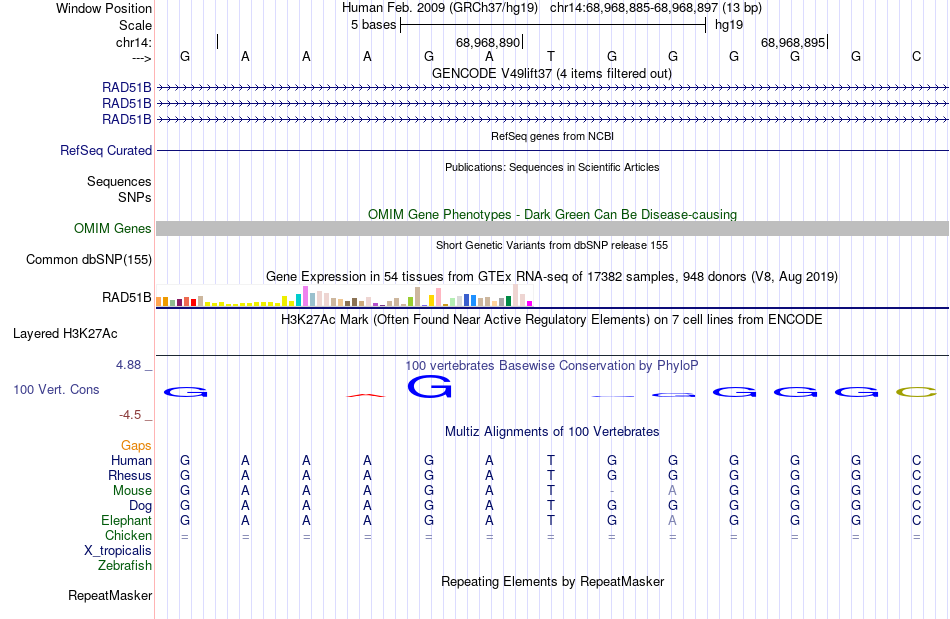The image size is (950, 619).
Task: Click the 68,968,895 coordinate marker
Action: [x=792, y=42]
